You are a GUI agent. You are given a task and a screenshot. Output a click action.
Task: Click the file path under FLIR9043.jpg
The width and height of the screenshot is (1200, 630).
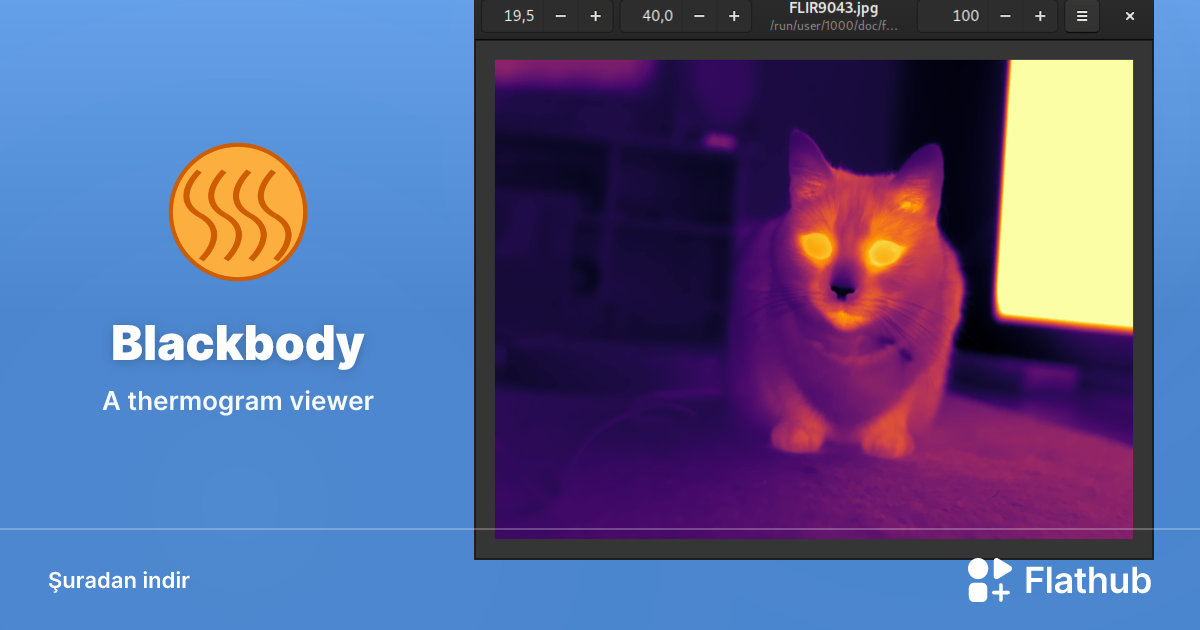pyautogui.click(x=836, y=24)
